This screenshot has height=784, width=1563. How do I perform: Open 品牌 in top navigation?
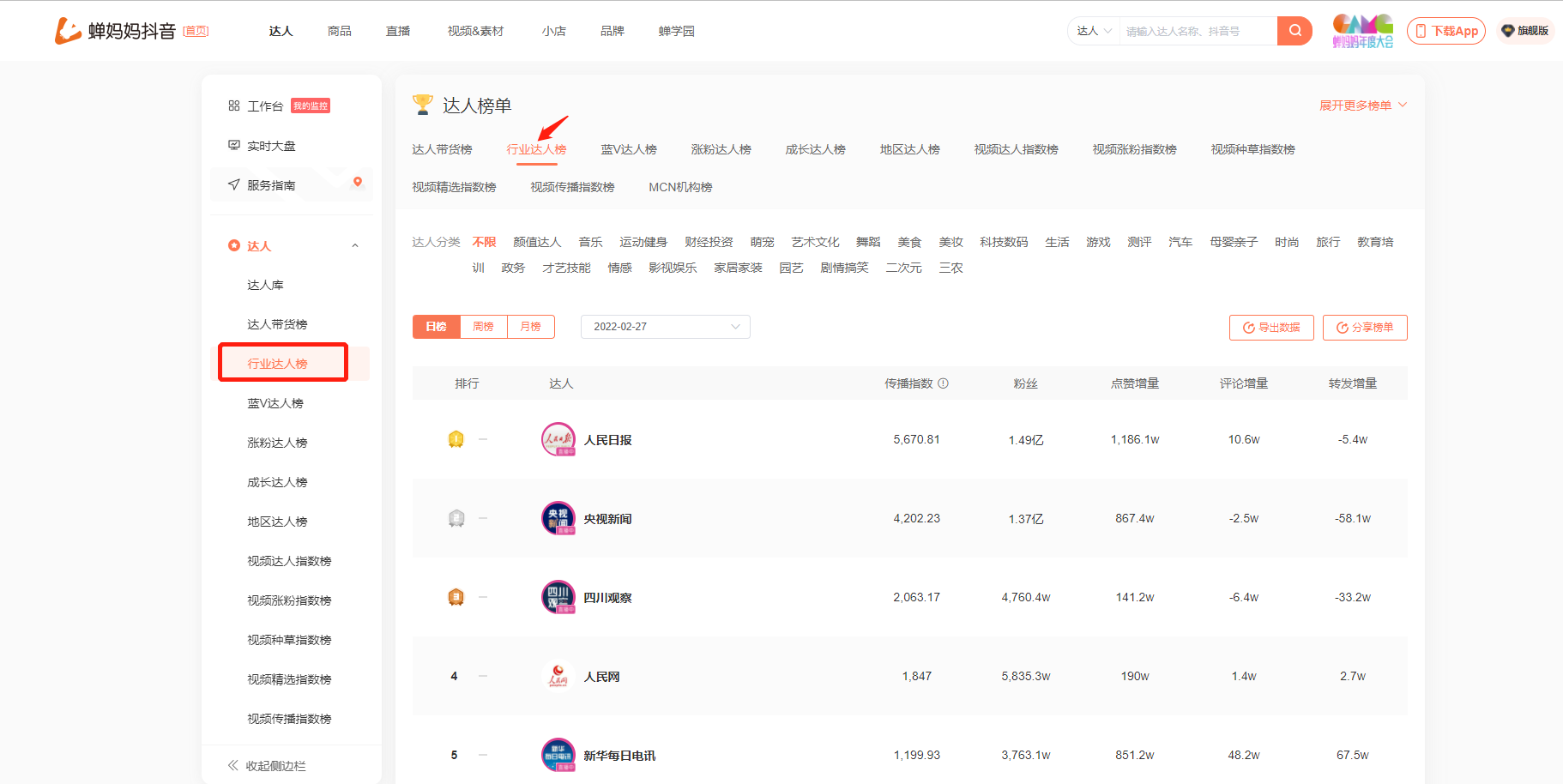613,31
